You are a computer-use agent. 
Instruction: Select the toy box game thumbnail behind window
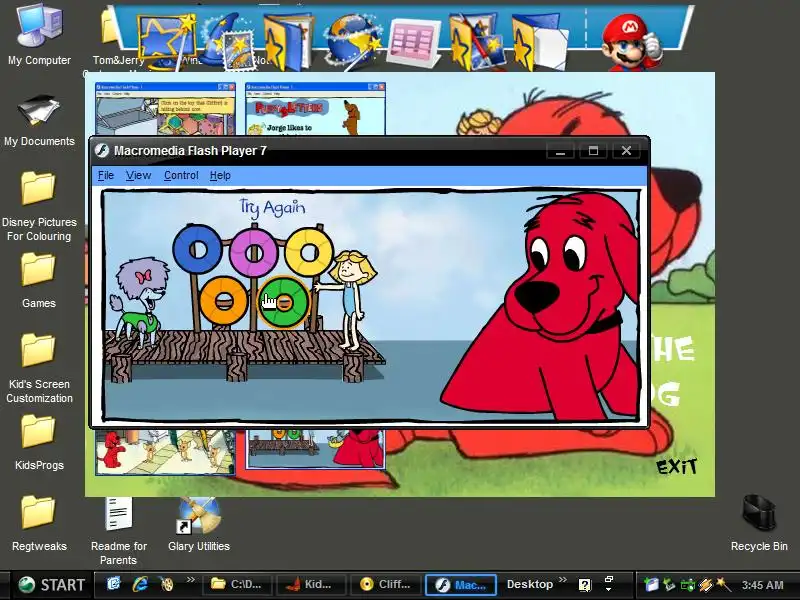(165, 109)
